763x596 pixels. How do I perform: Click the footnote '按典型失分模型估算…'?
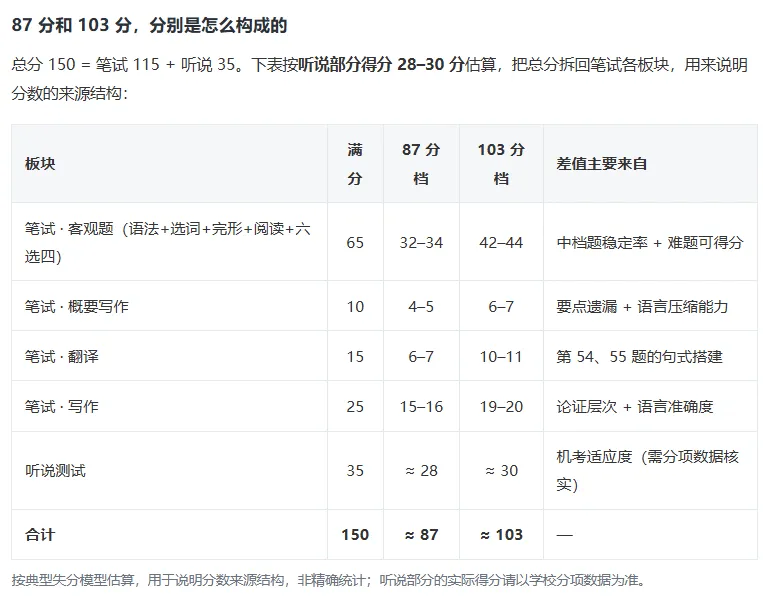coord(329,580)
